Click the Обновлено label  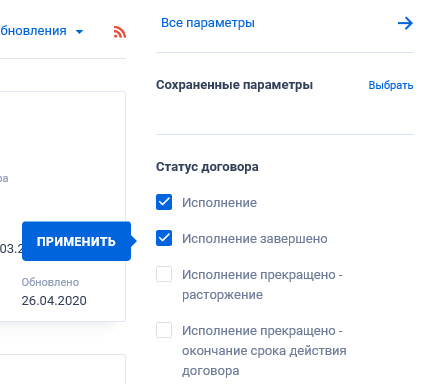50,282
